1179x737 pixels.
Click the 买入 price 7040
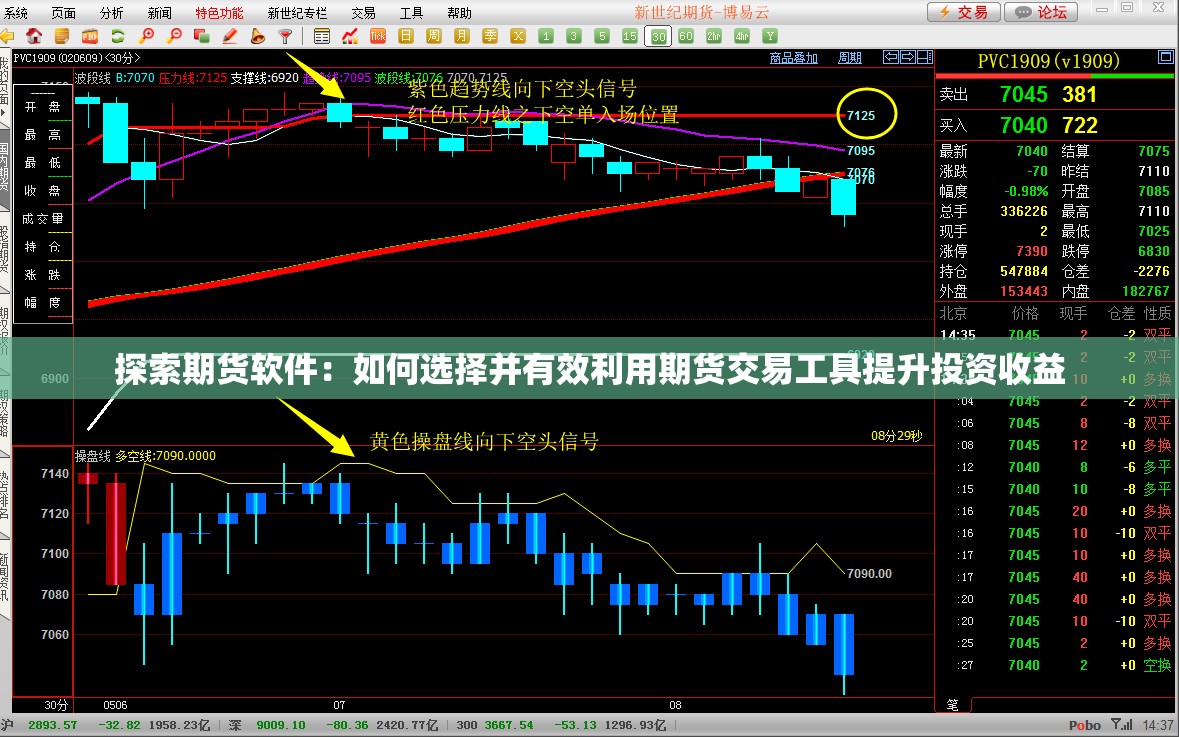[x=1023, y=126]
